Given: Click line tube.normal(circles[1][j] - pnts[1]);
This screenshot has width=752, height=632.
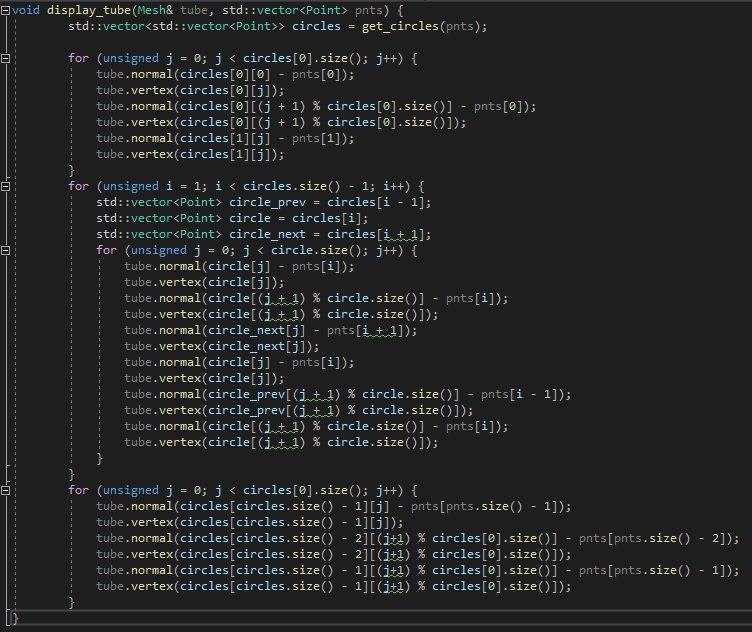Looking at the screenshot, I should click(x=225, y=139).
